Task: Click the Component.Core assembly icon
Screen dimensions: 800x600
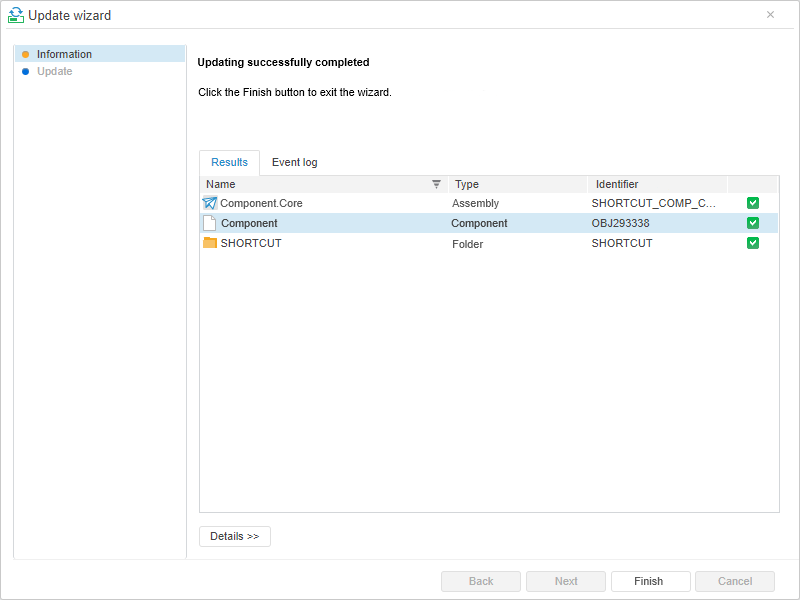Action: 210,203
